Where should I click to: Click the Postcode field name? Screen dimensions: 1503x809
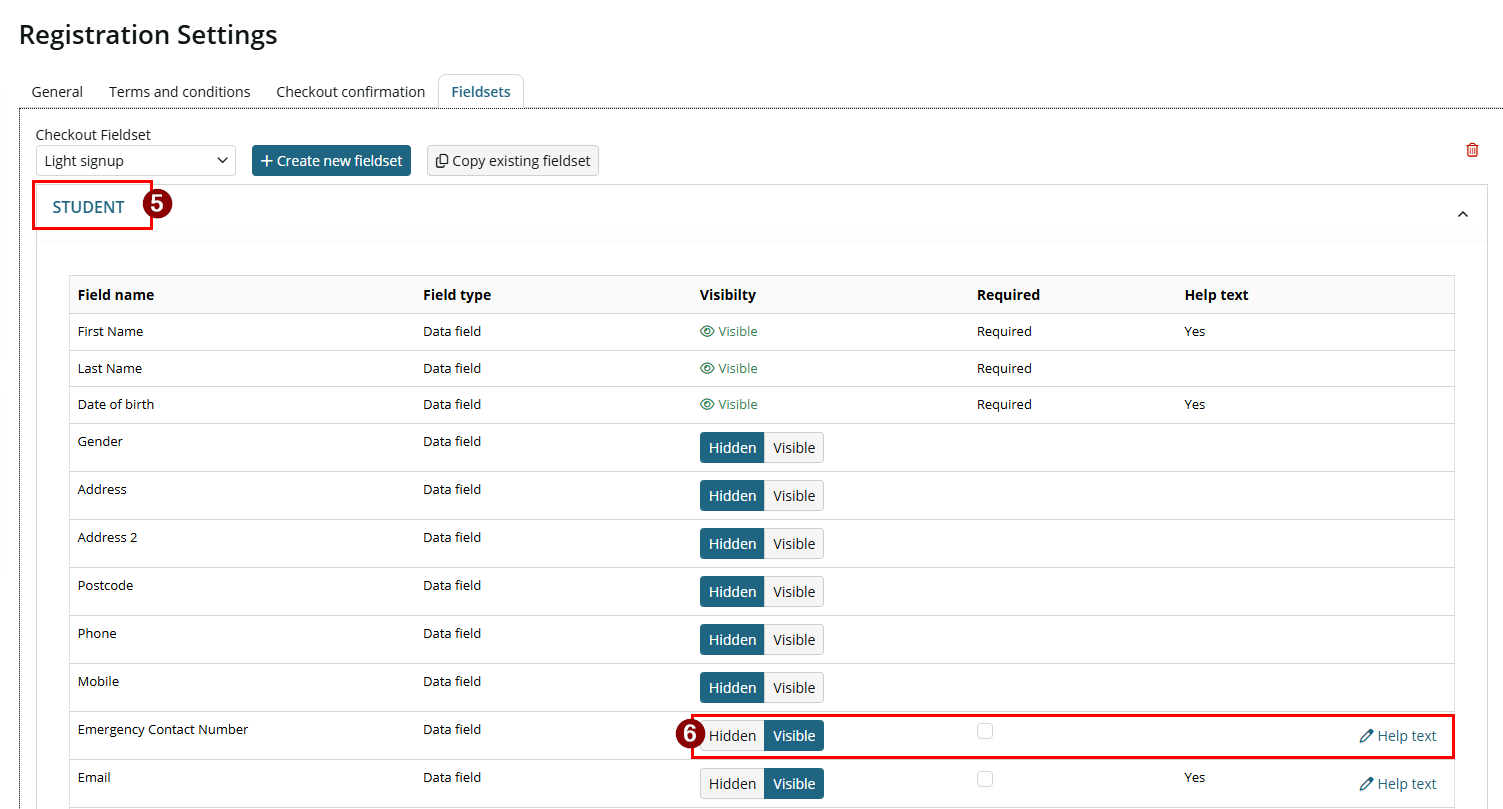click(x=105, y=586)
